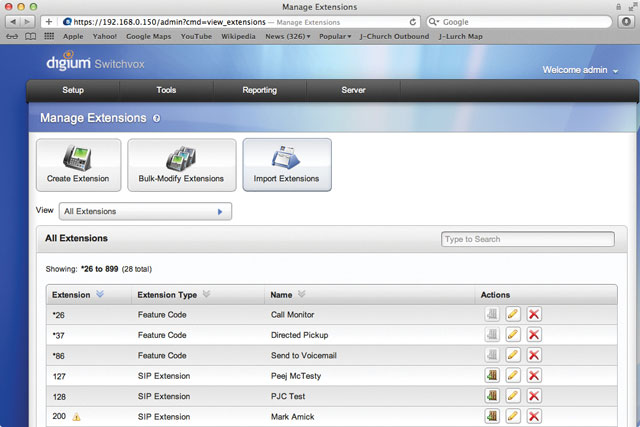Click the Google search field
640x427 pixels.
point(519,22)
